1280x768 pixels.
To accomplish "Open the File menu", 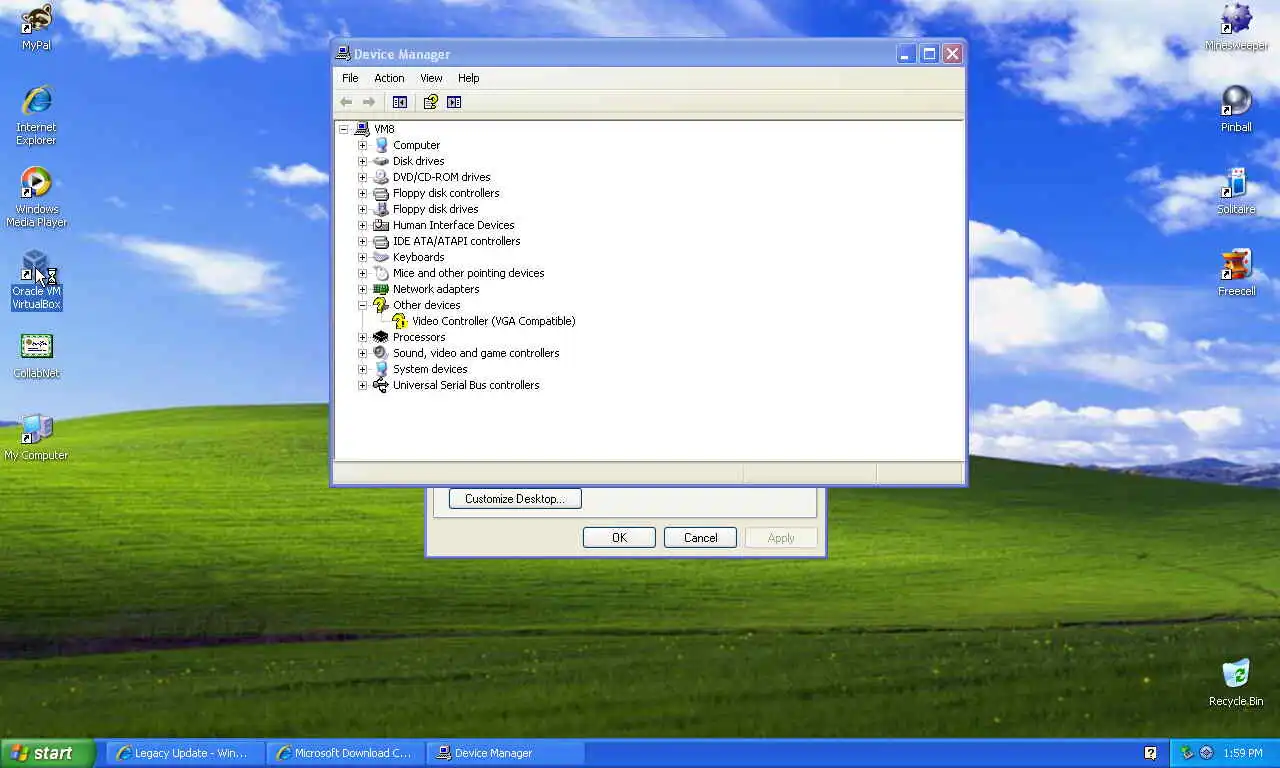I will coord(350,78).
